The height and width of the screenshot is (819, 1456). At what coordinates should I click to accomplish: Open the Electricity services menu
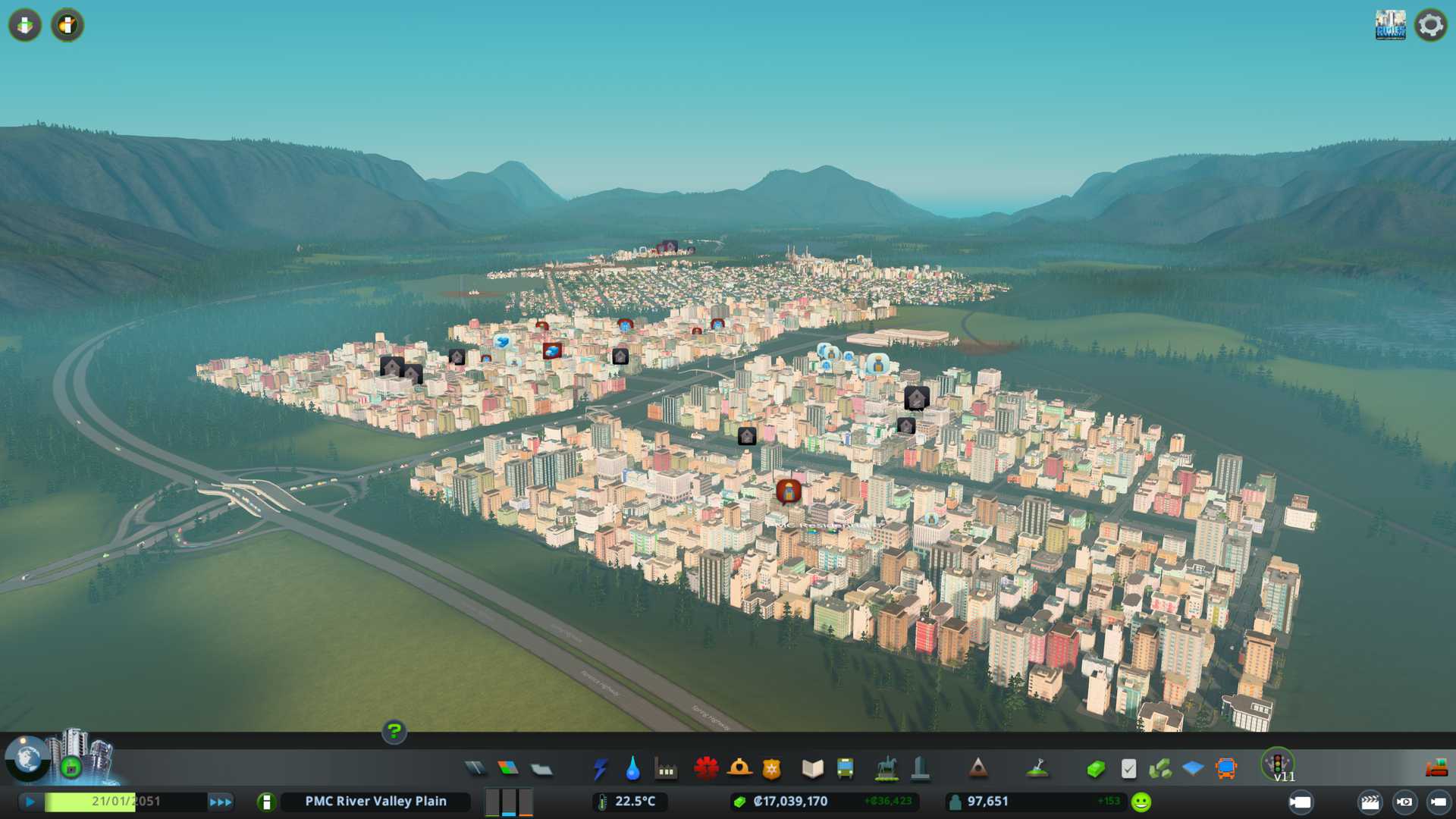pos(601,769)
